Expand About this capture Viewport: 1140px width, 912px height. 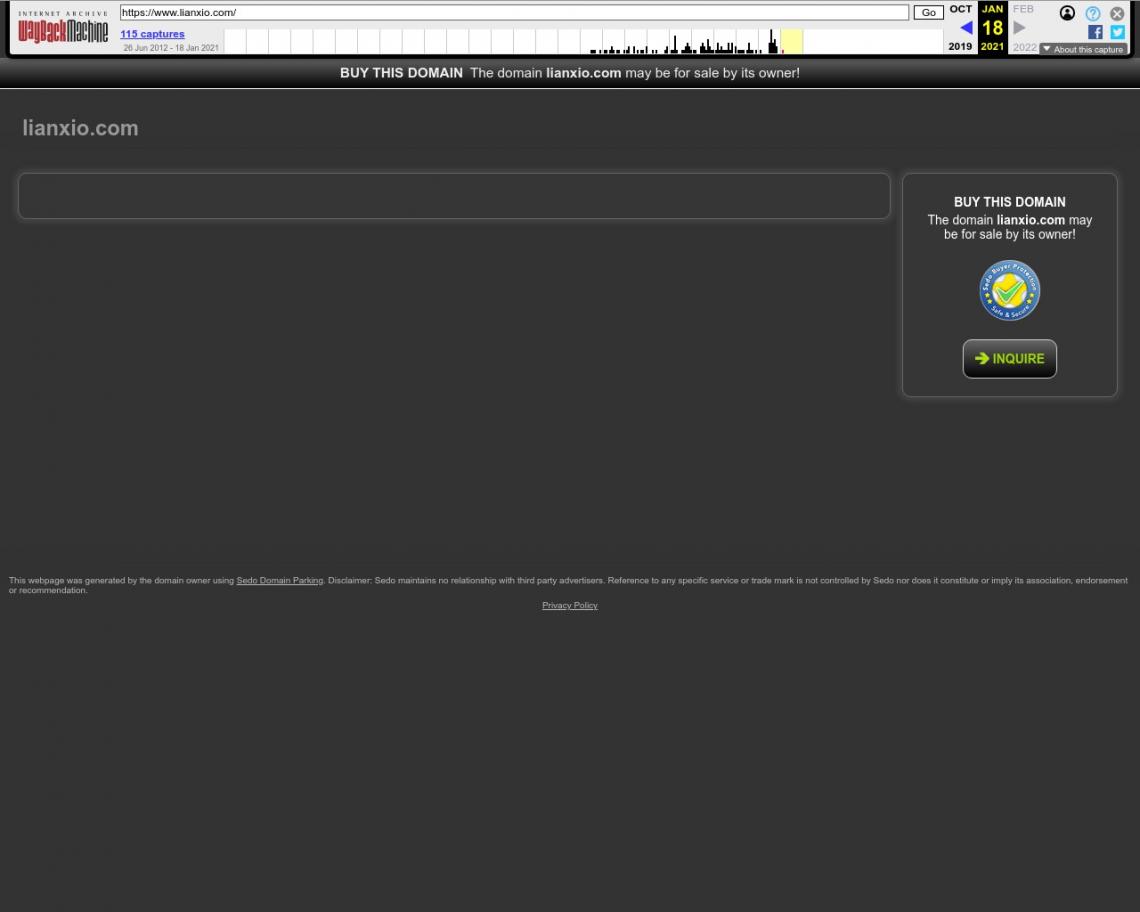(1083, 49)
